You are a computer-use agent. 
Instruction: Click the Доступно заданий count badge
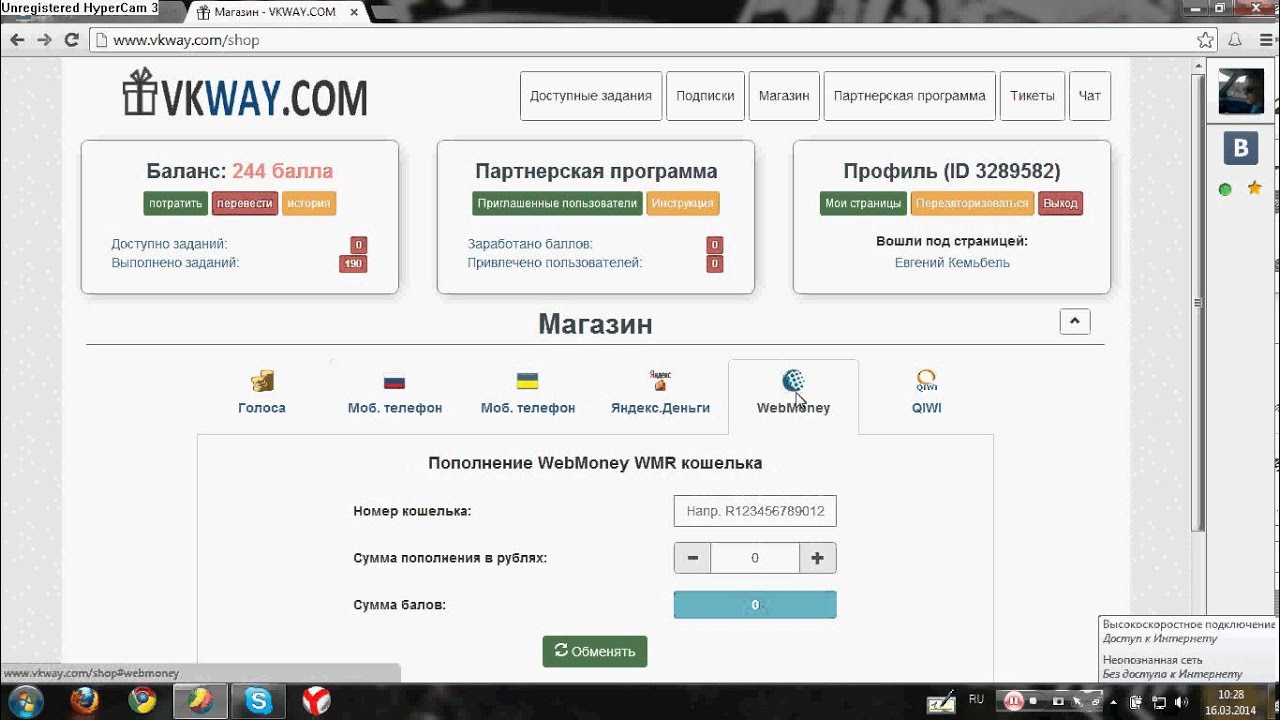[358, 245]
